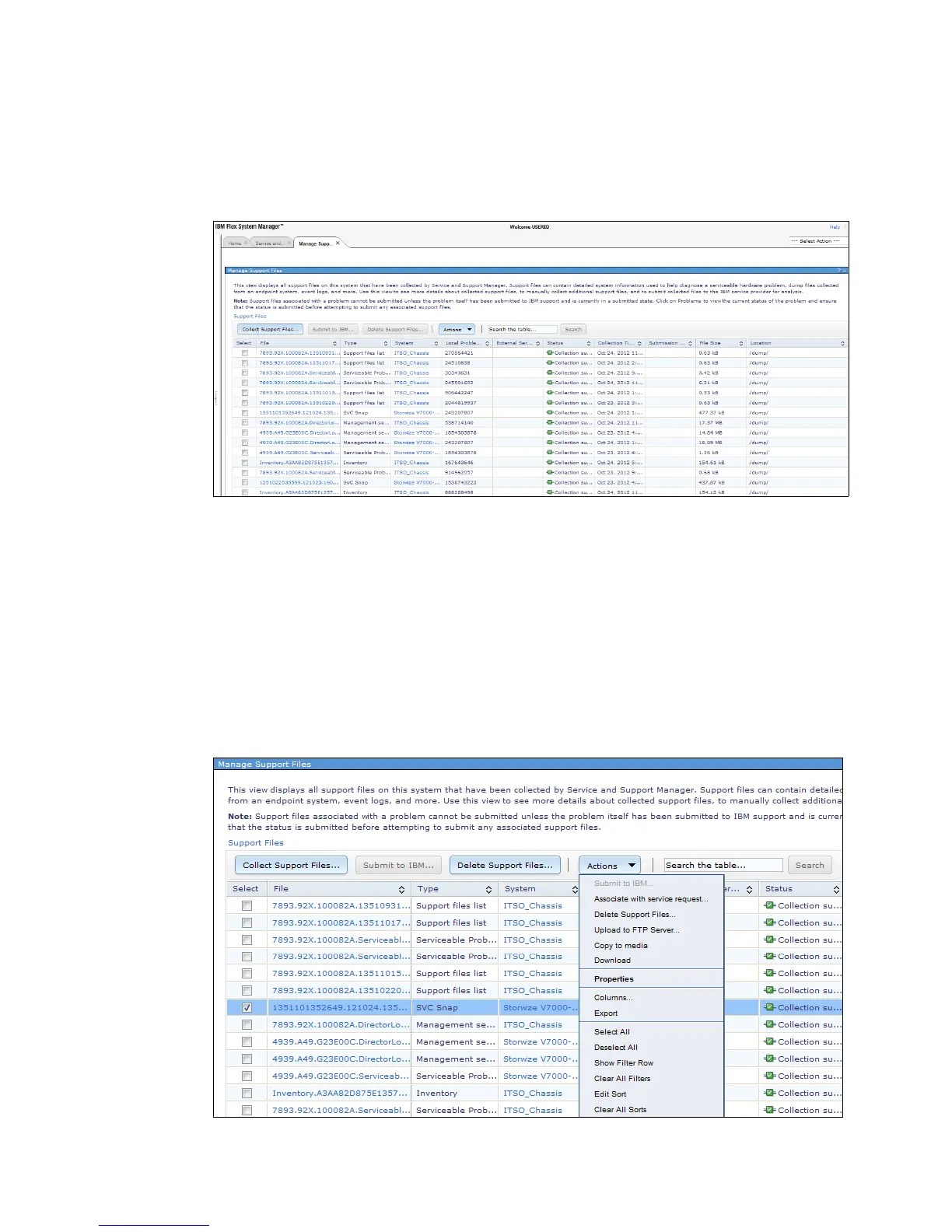Close the Manage Supp... tab via its X
This screenshot has width=952, height=1232.
tap(338, 243)
